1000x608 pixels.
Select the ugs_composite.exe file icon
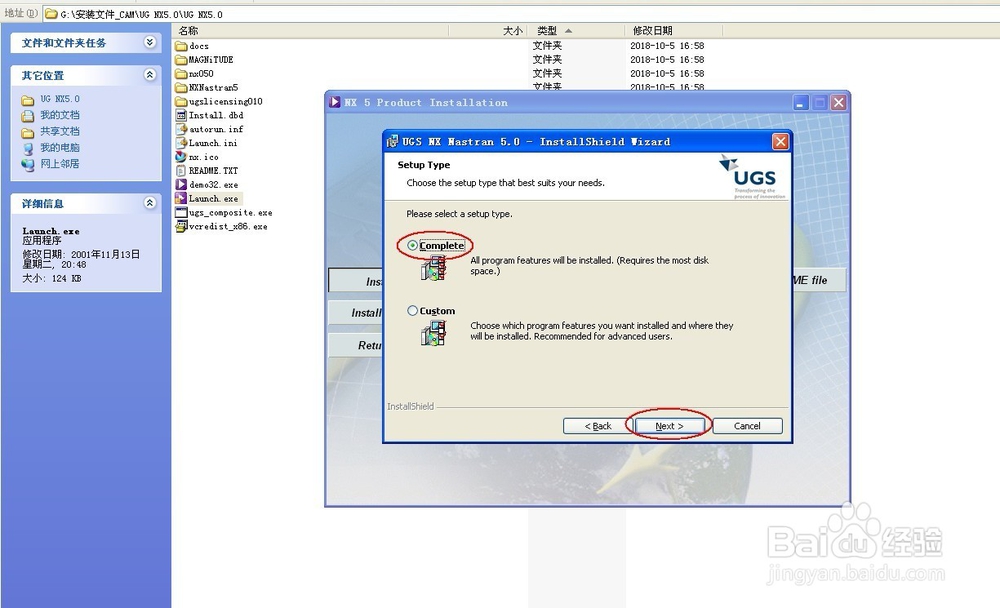(x=181, y=213)
